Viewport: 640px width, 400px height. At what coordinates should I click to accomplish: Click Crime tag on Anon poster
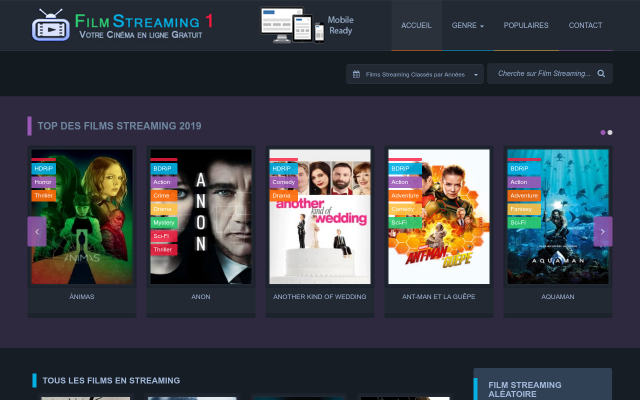(x=164, y=196)
